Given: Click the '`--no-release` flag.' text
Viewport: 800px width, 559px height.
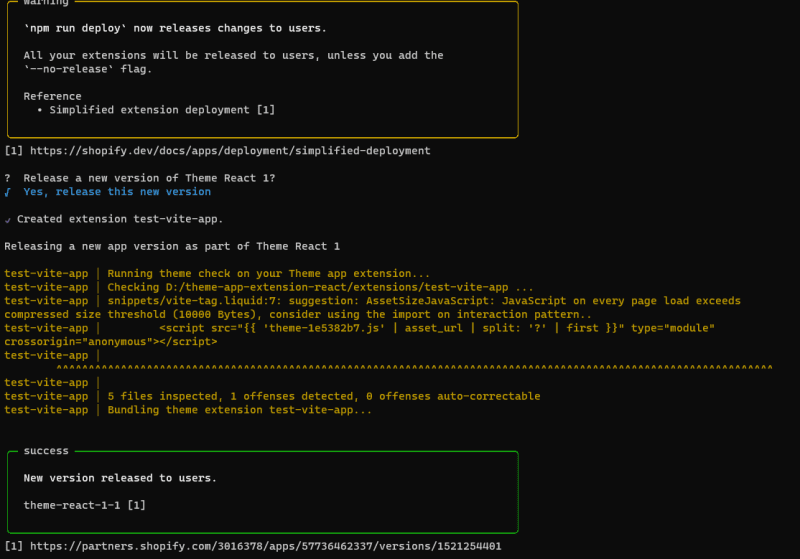Looking at the screenshot, I should coord(88,69).
